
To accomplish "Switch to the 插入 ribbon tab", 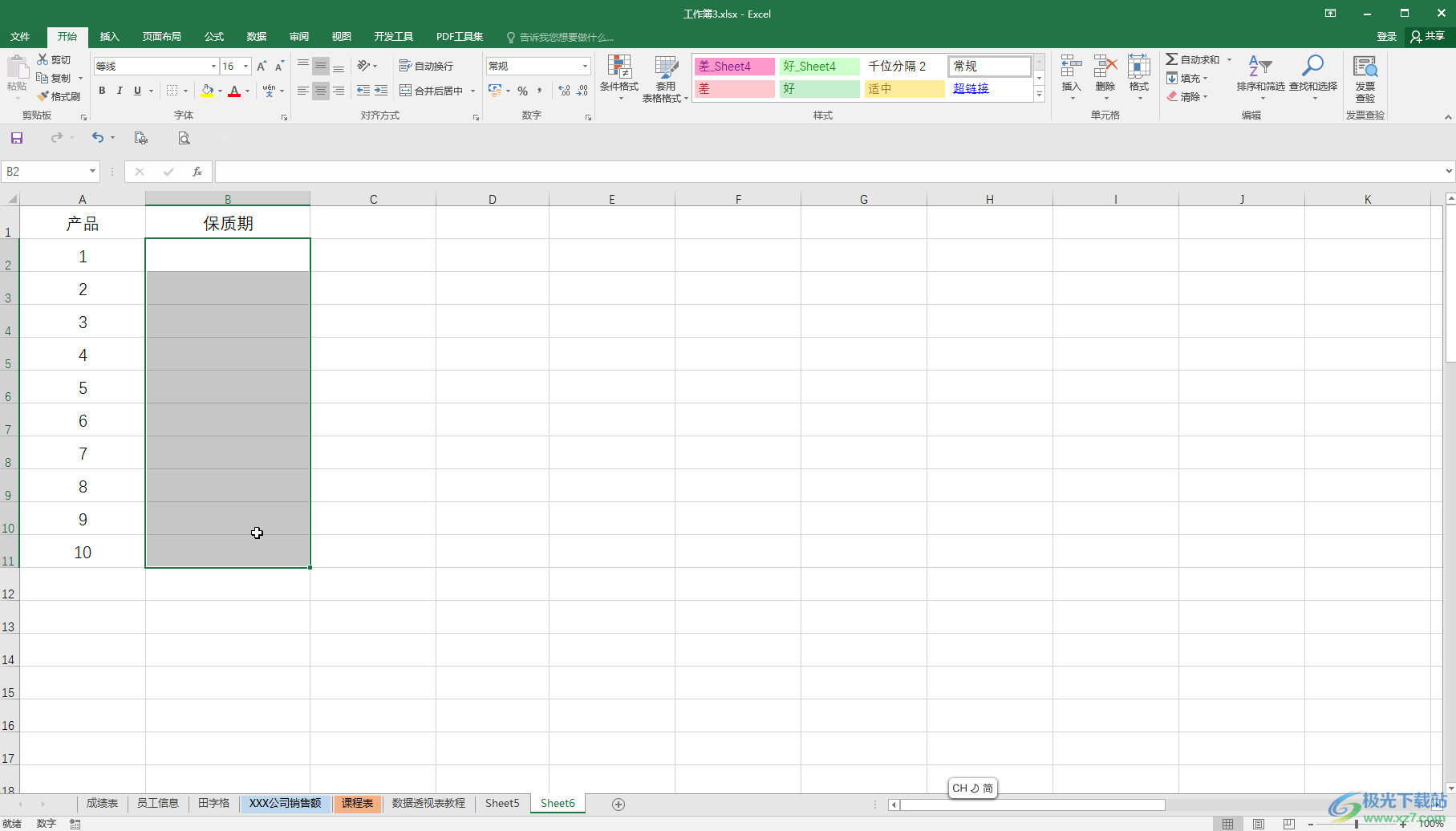I will (109, 37).
